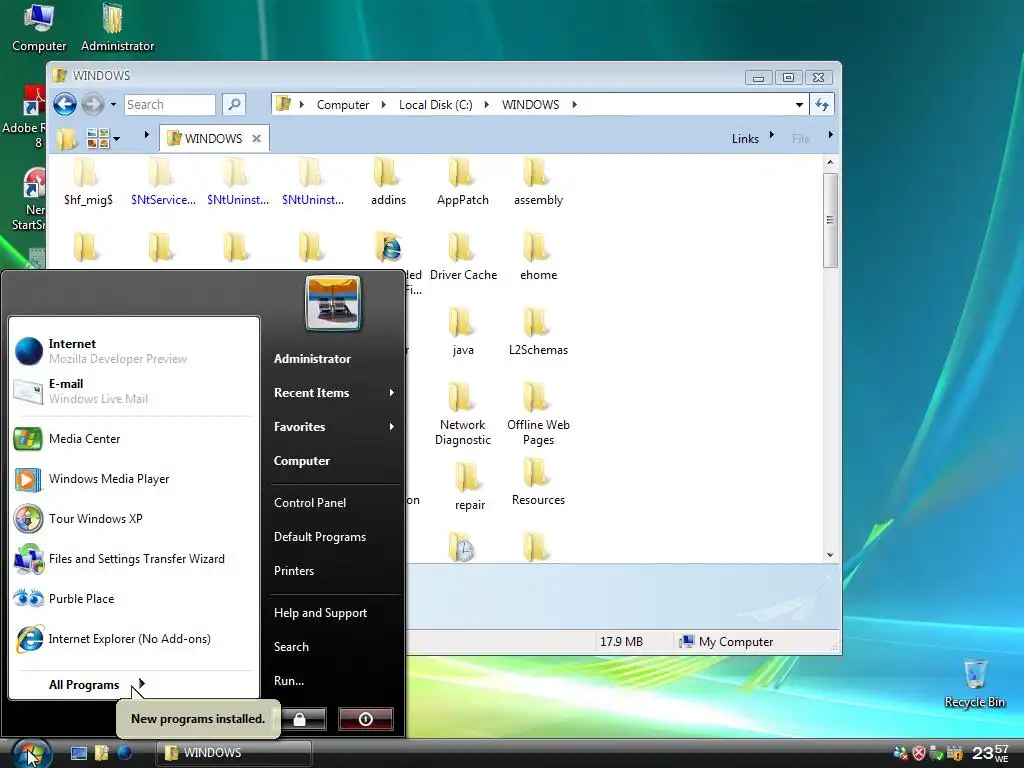Viewport: 1024px width, 768px height.
Task: Expand the arrow after Computer in the breadcrumb
Action: (x=383, y=104)
